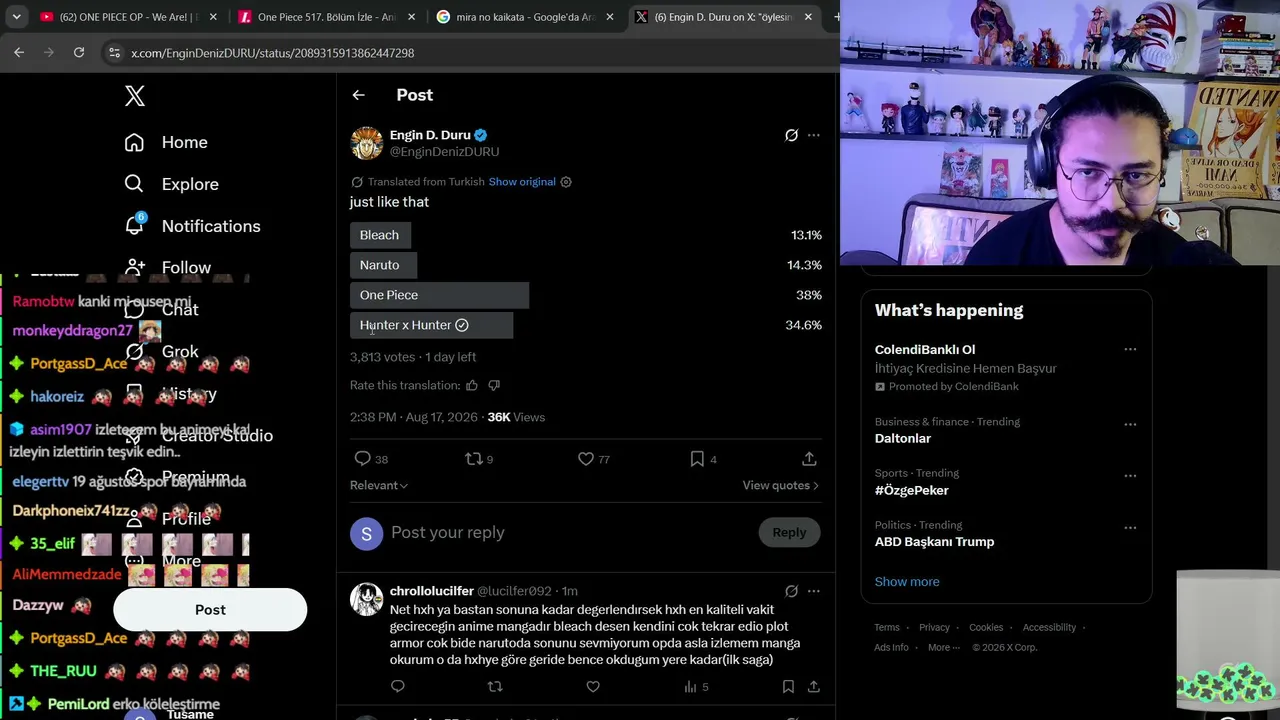The image size is (1280, 720).
Task: Click the Reply button
Action: point(789,533)
